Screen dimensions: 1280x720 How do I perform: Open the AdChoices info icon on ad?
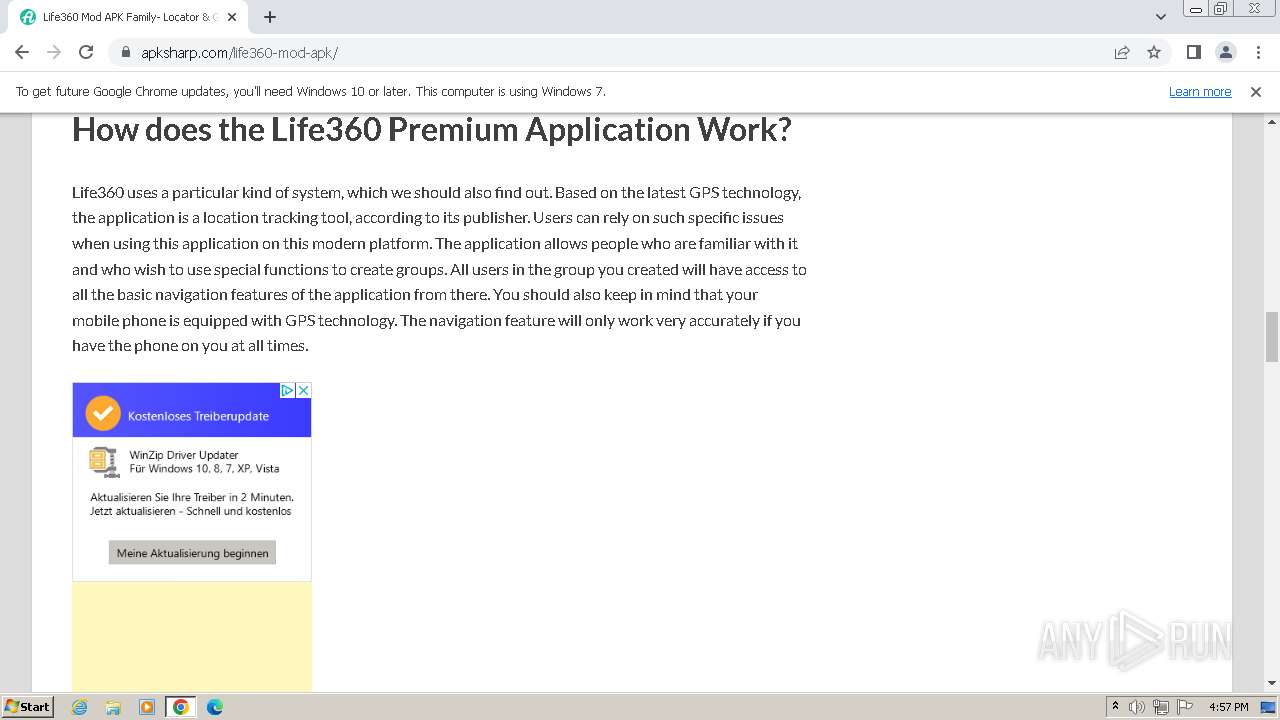click(x=287, y=390)
